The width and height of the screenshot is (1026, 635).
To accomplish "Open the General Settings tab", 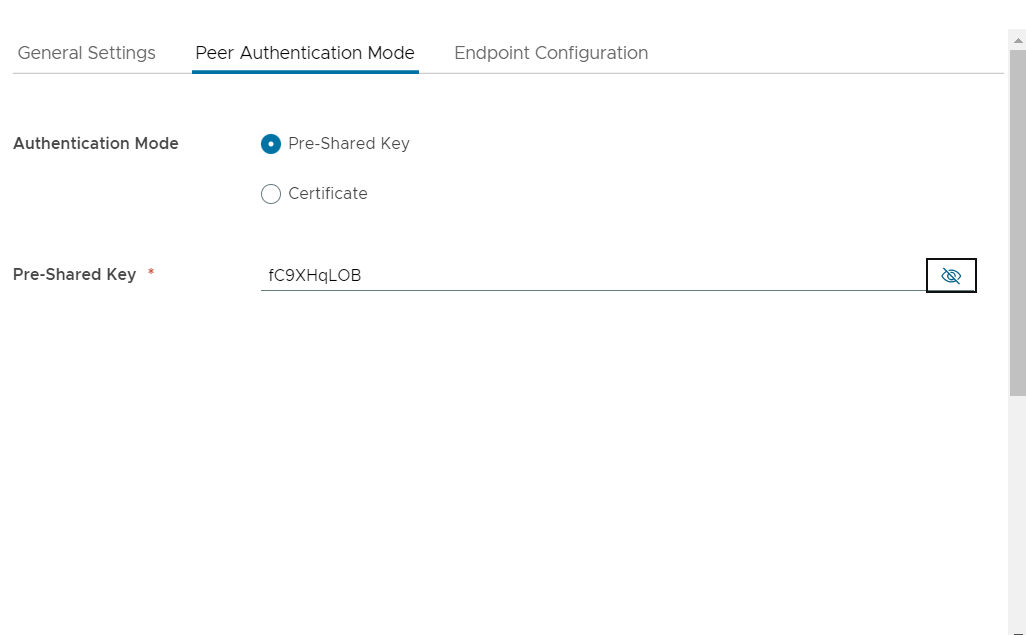I will pyautogui.click(x=87, y=53).
